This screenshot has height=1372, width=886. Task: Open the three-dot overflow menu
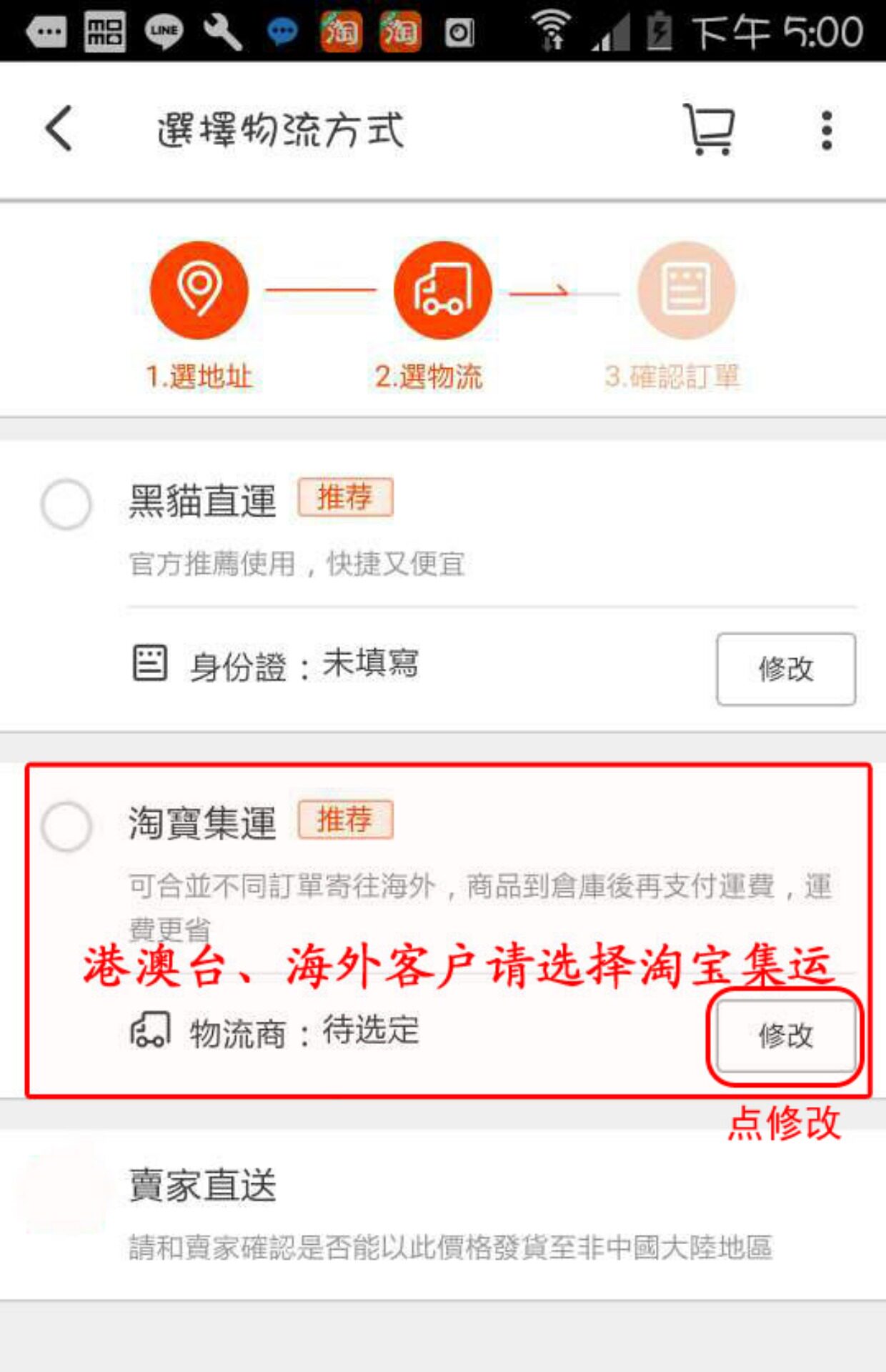(x=827, y=130)
